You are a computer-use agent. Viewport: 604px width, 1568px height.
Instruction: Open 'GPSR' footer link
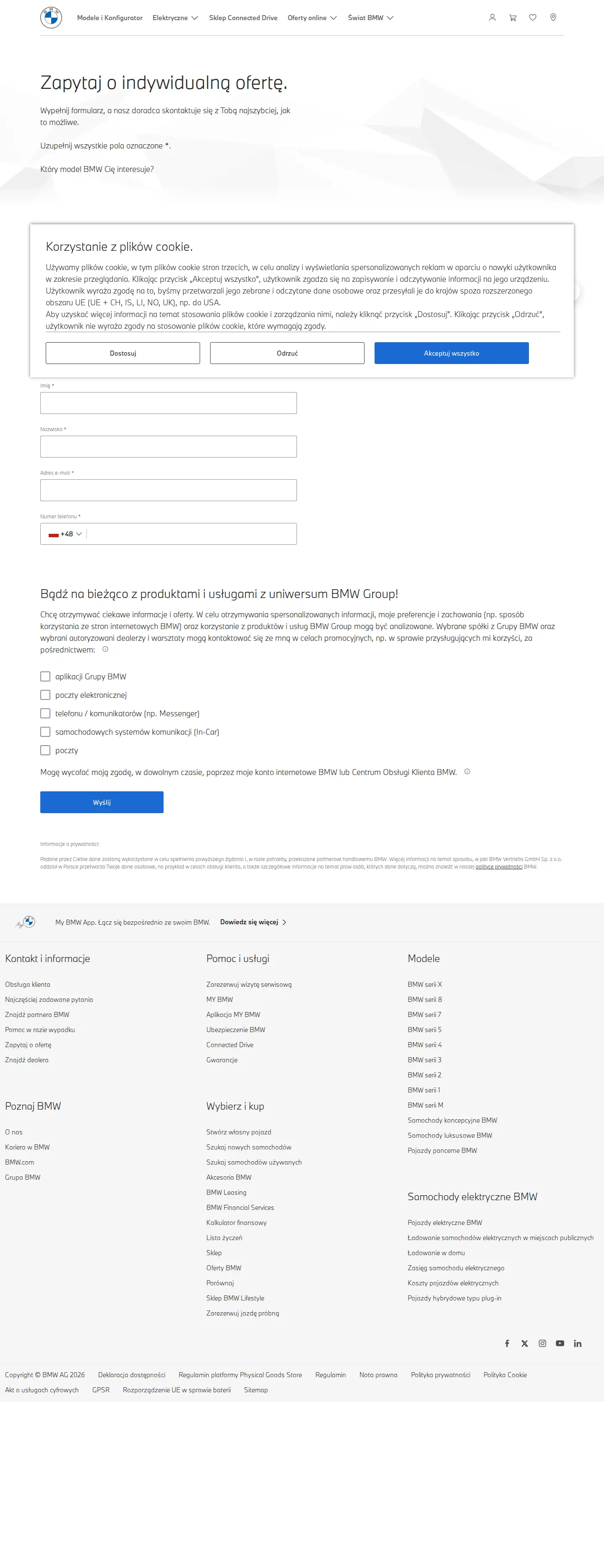pos(101,1390)
